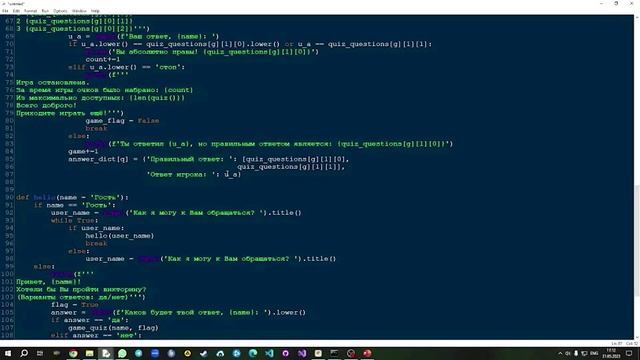Click 'game_flag = False' code line
Screen dimensions: 640x360
(122, 121)
